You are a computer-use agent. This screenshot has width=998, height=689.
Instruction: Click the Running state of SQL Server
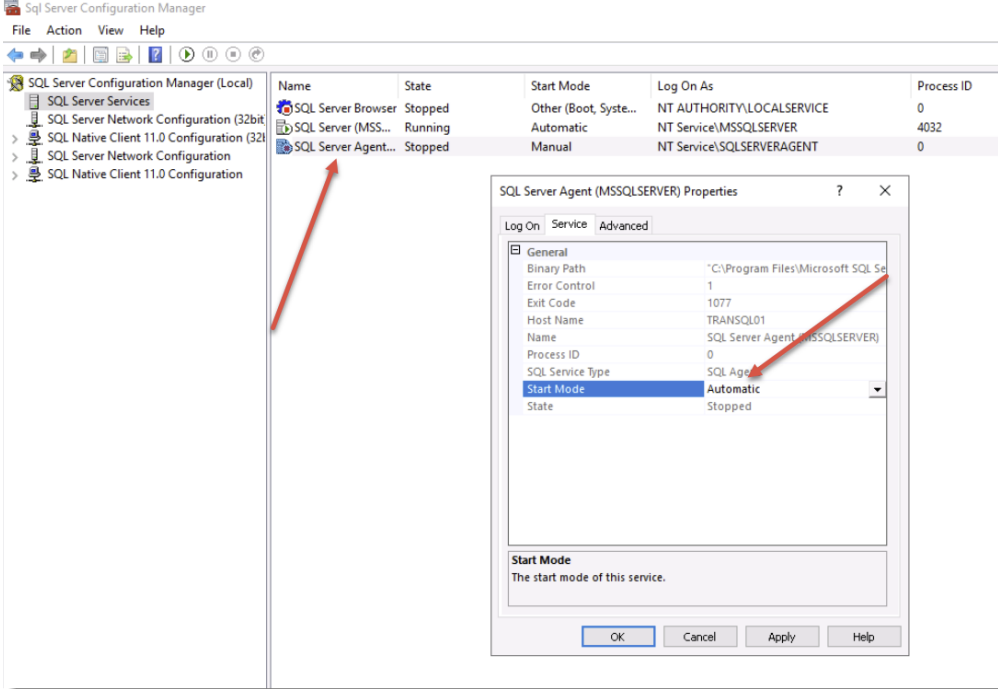pos(427,127)
